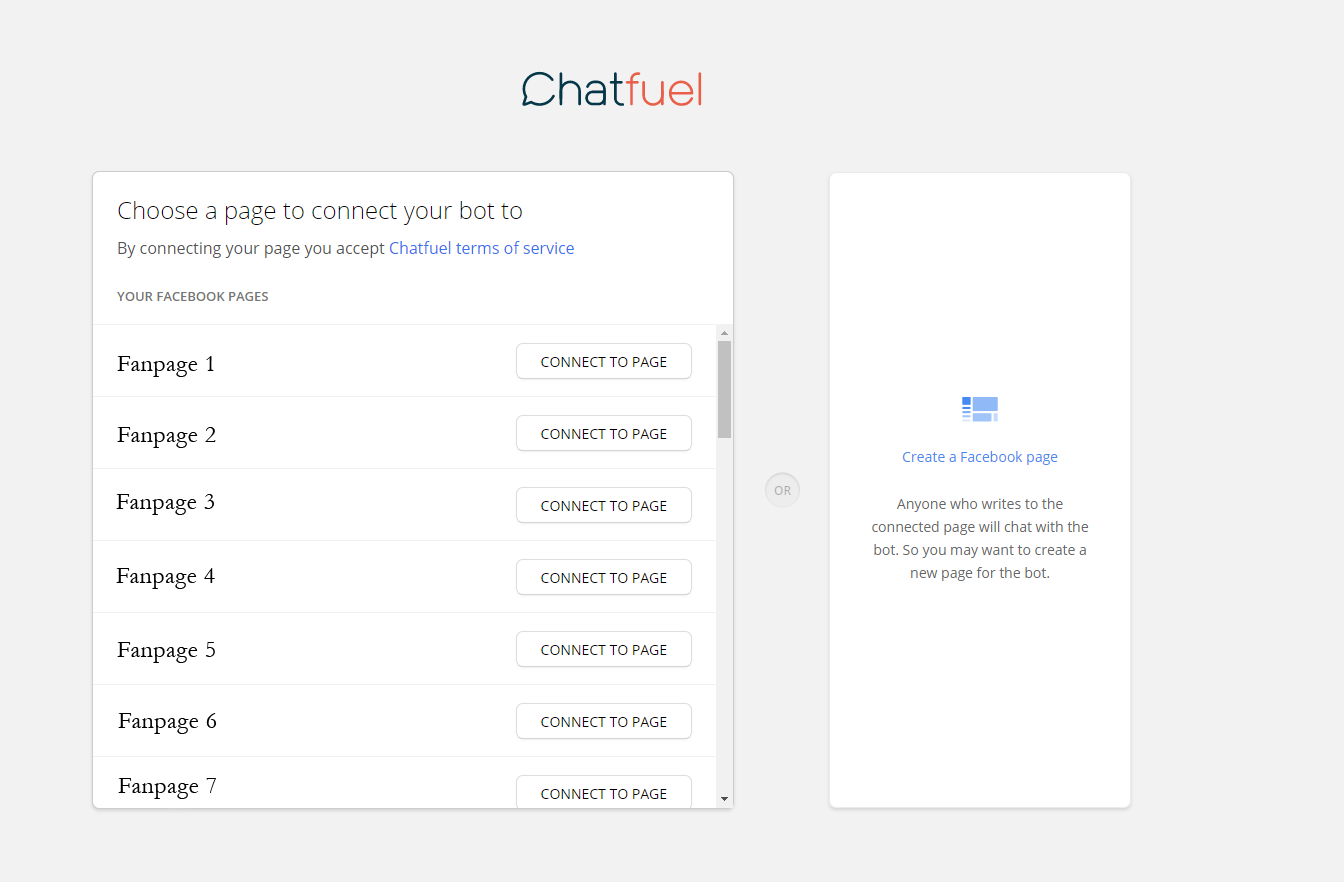Viewport: 1344px width, 882px height.
Task: Click scrollbar down arrow in page list
Action: (x=724, y=799)
